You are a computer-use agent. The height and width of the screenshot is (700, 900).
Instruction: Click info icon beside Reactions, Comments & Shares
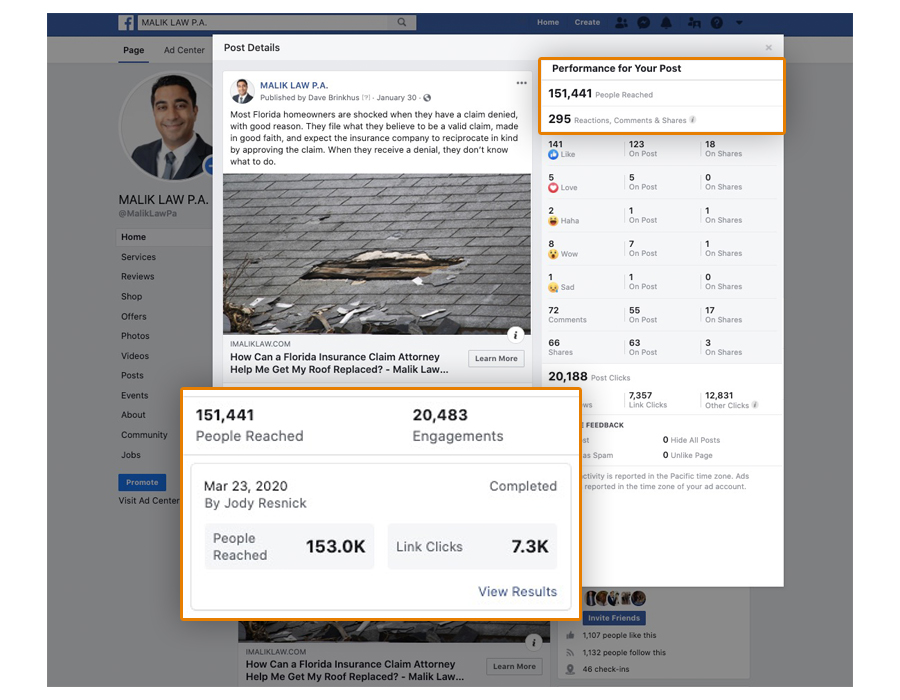point(693,120)
